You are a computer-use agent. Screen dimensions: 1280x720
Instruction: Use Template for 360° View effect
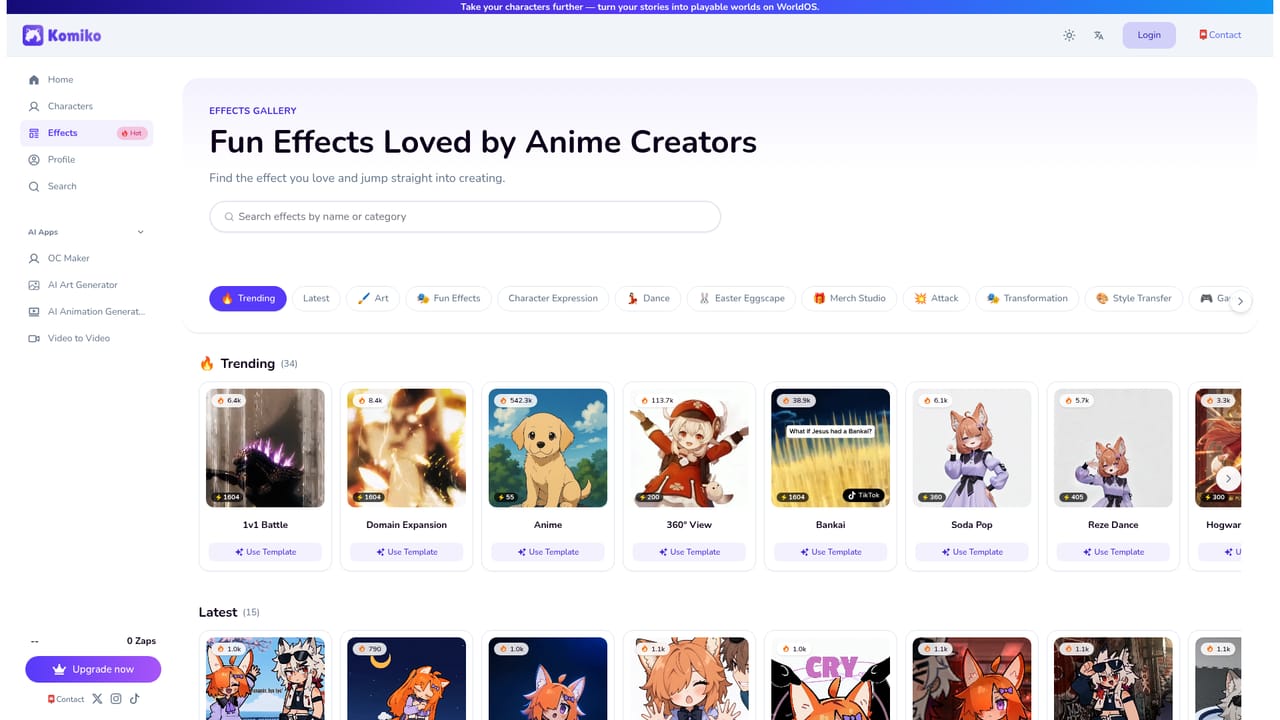pos(689,552)
